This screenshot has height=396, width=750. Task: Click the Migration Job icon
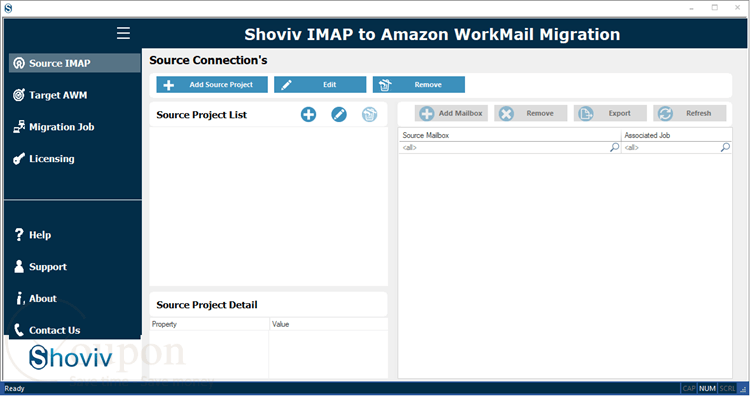pyautogui.click(x=19, y=127)
